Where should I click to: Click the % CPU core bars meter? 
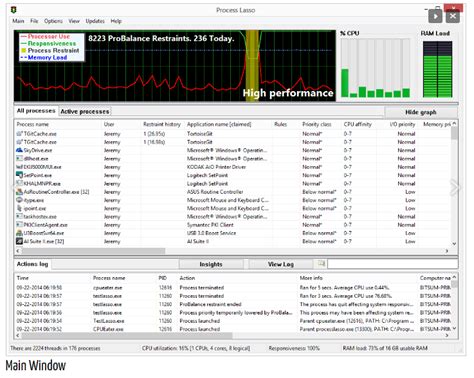click(x=375, y=68)
